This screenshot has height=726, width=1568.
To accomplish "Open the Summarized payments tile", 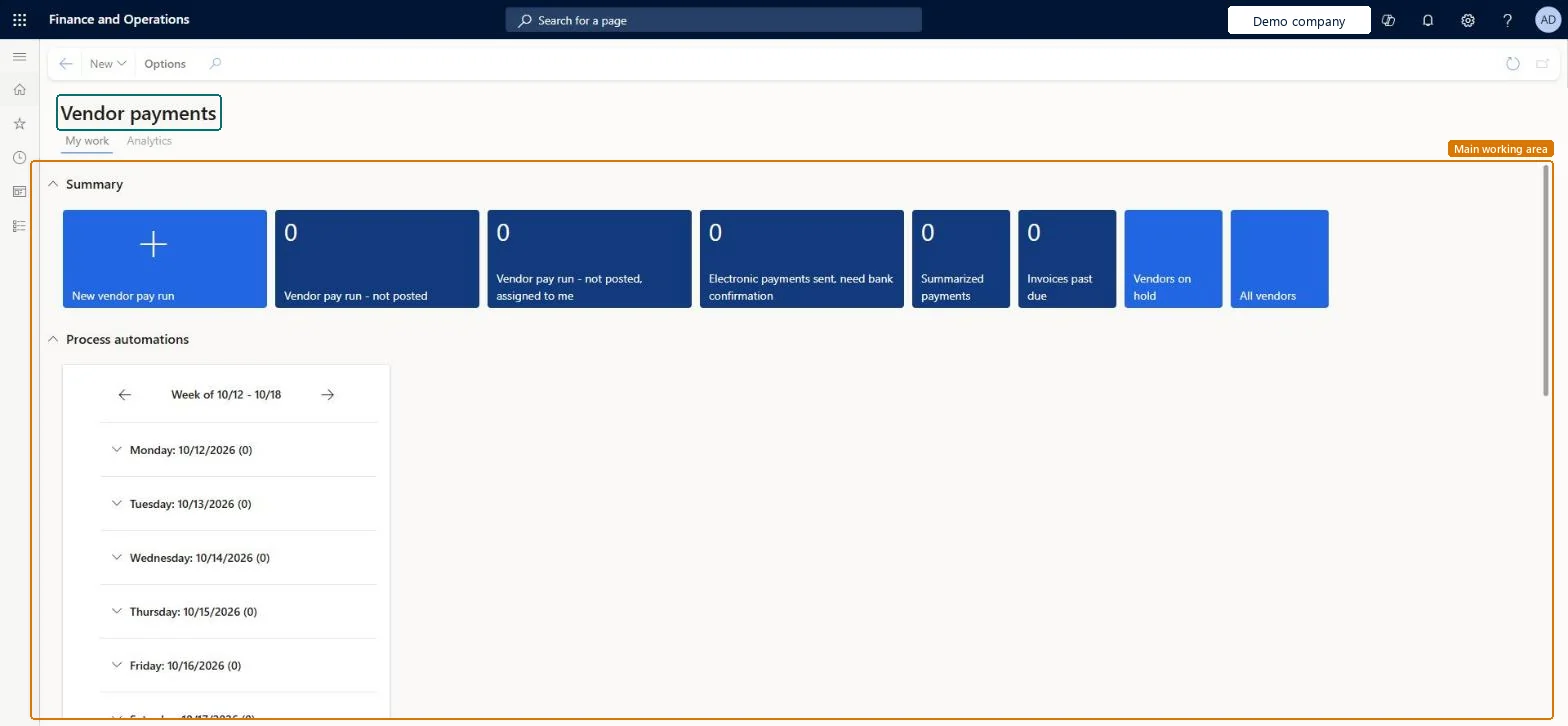I will click(x=961, y=259).
